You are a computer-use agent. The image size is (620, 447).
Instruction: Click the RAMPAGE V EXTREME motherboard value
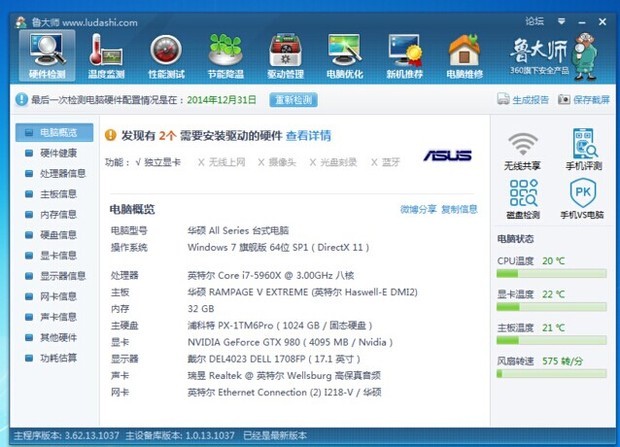(302, 292)
